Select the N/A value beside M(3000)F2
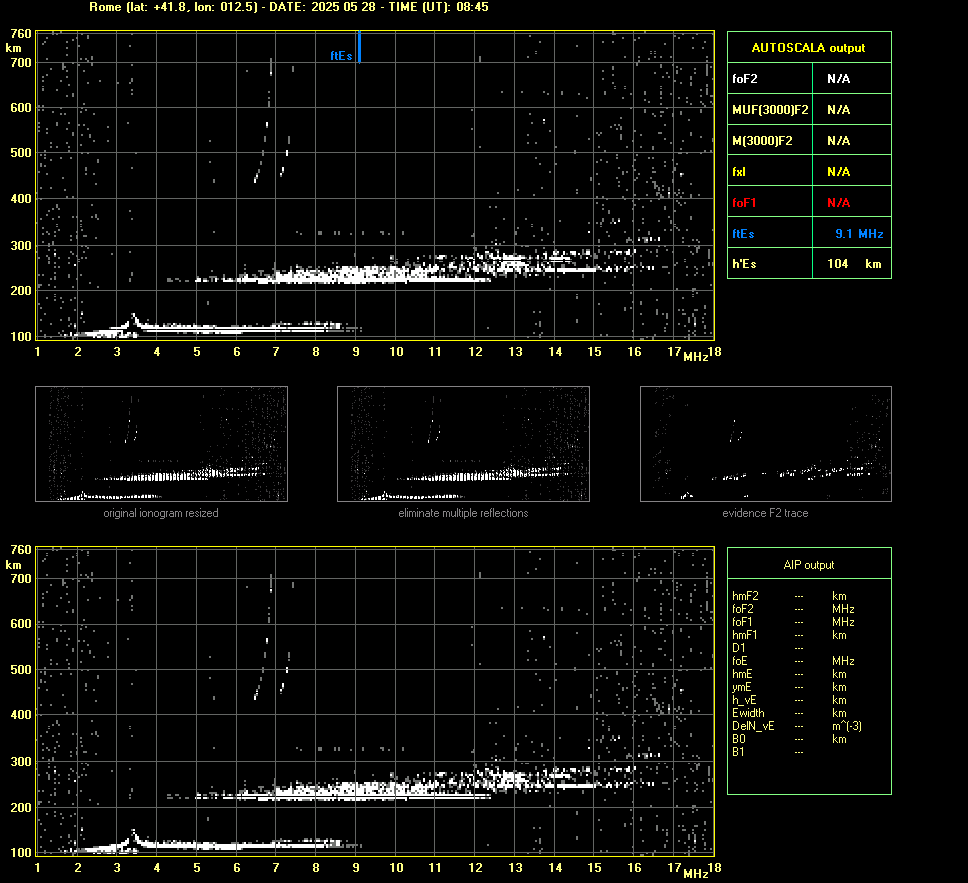 (838, 141)
